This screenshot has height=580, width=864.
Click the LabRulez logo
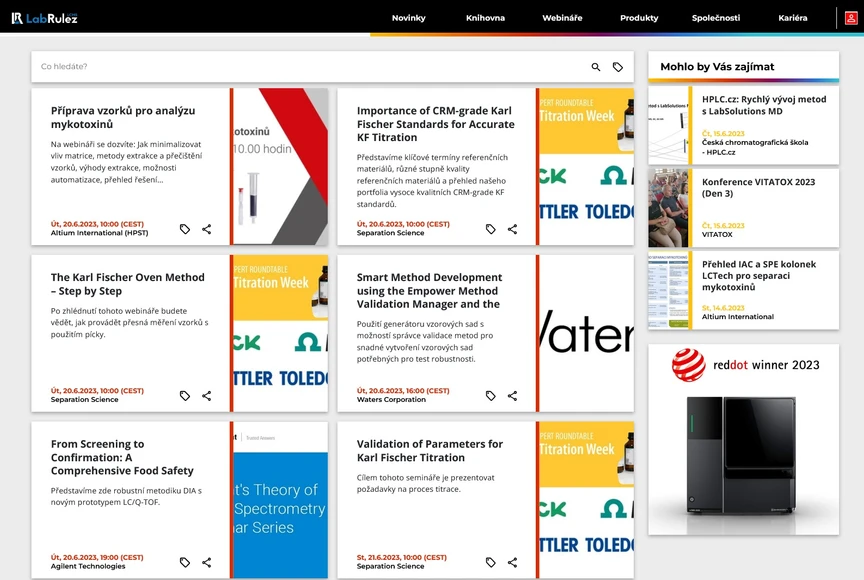point(45,18)
